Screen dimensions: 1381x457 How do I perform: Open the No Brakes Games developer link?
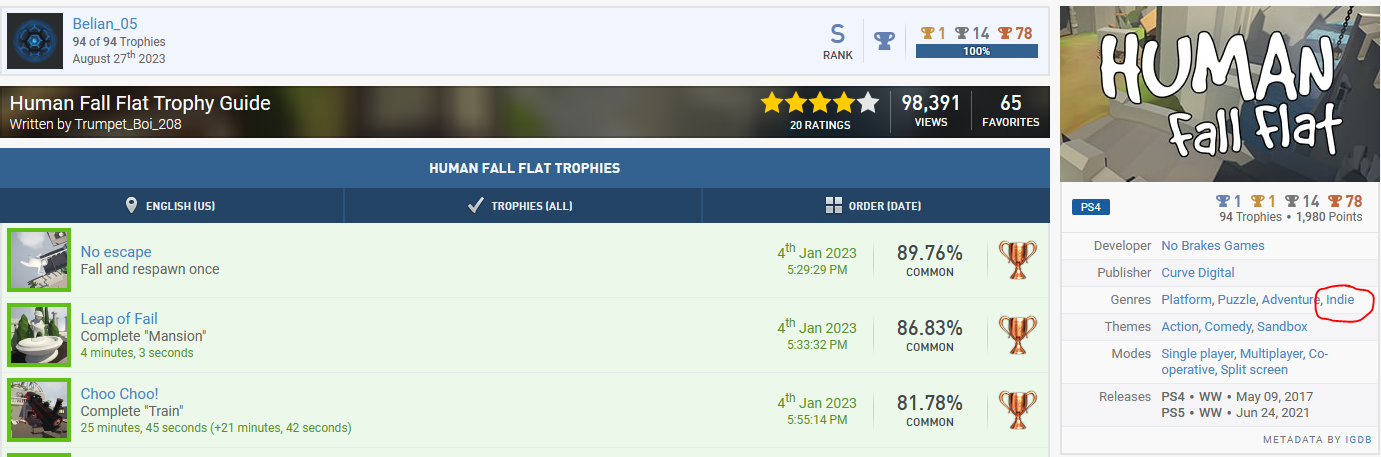[1212, 246]
